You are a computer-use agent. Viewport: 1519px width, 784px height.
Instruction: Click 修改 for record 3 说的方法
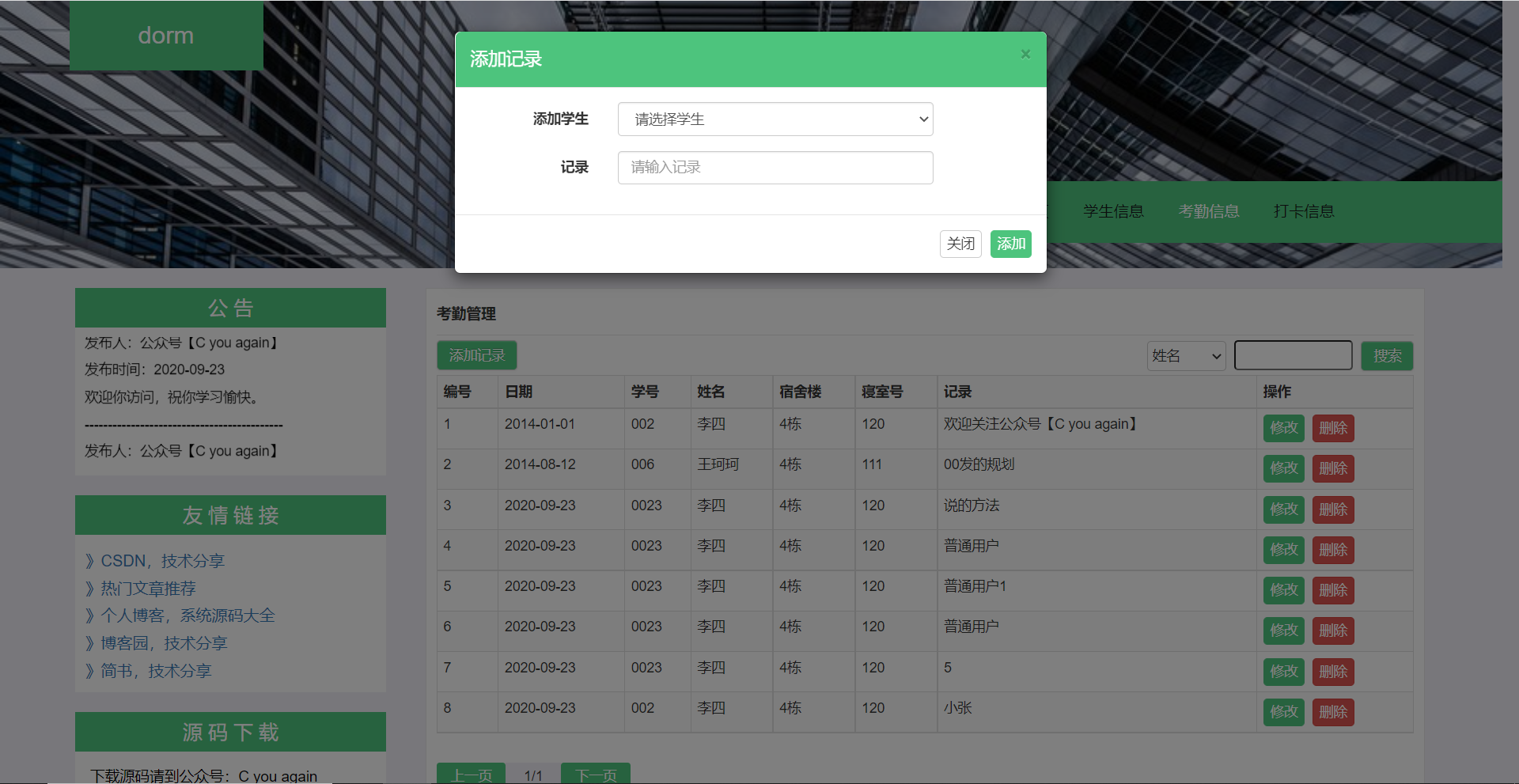tap(1284, 509)
